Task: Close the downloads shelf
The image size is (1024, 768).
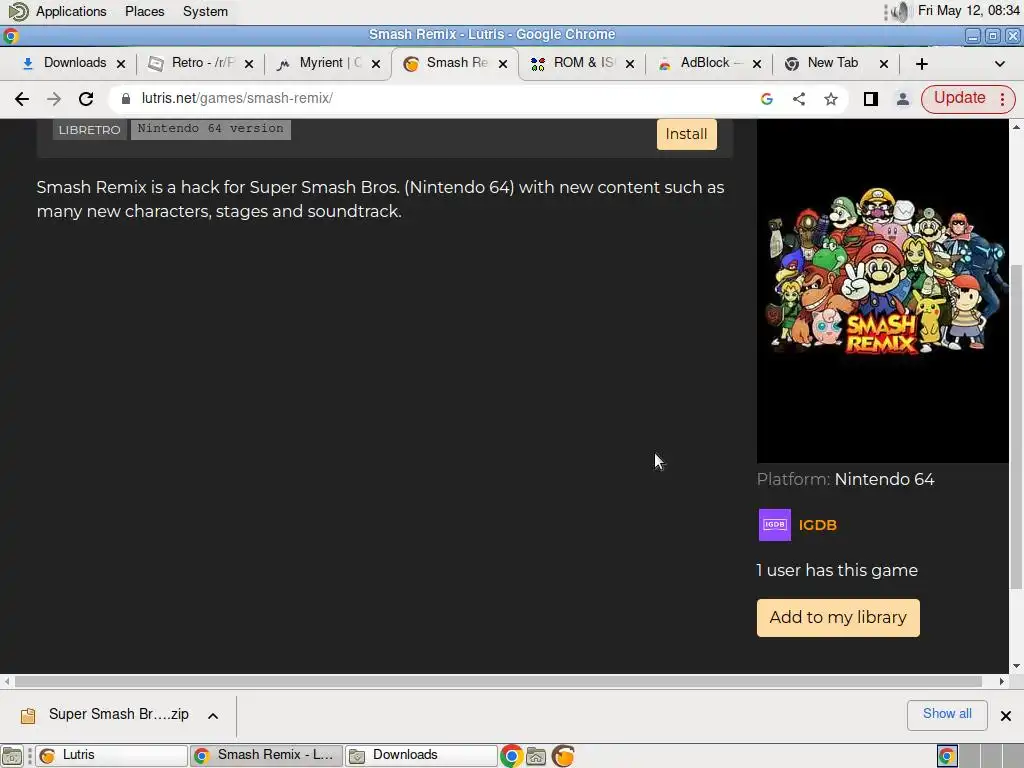Action: [1006, 716]
